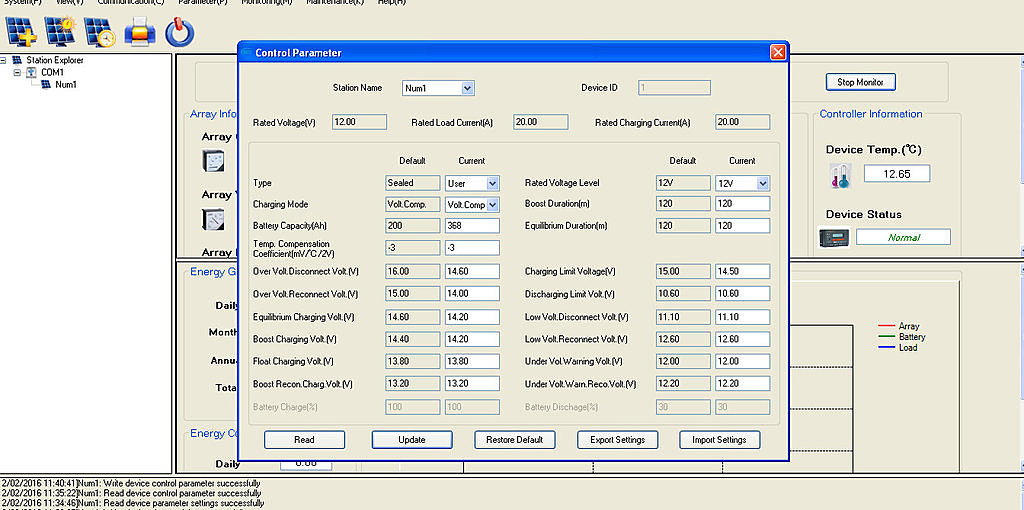Click the solar panel with sun icon
This screenshot has height=510, width=1024.
pos(60,32)
